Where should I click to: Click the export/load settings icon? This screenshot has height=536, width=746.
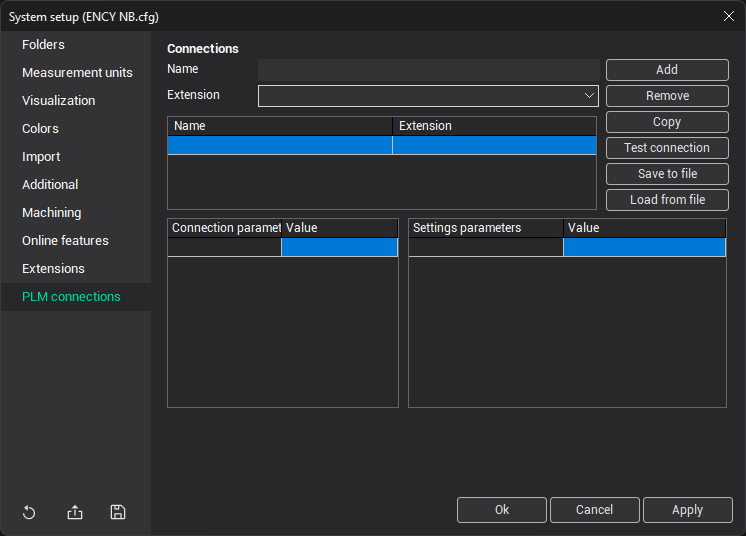click(75, 512)
